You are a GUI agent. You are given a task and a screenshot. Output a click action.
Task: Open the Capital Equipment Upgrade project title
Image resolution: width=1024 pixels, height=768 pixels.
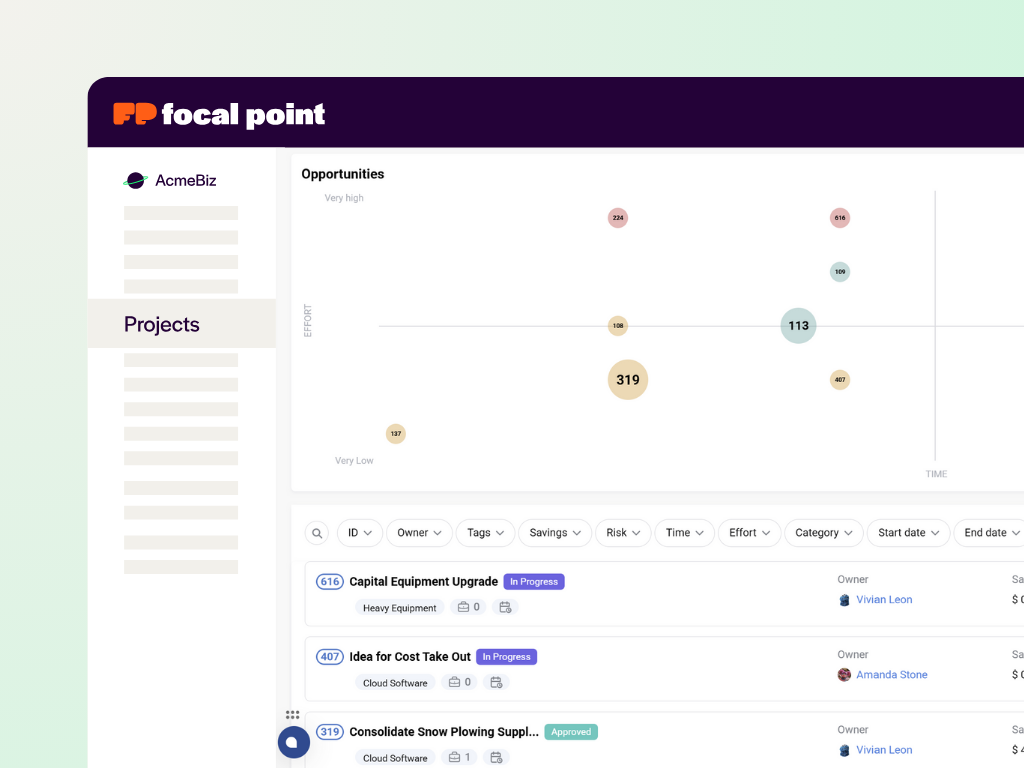click(423, 581)
